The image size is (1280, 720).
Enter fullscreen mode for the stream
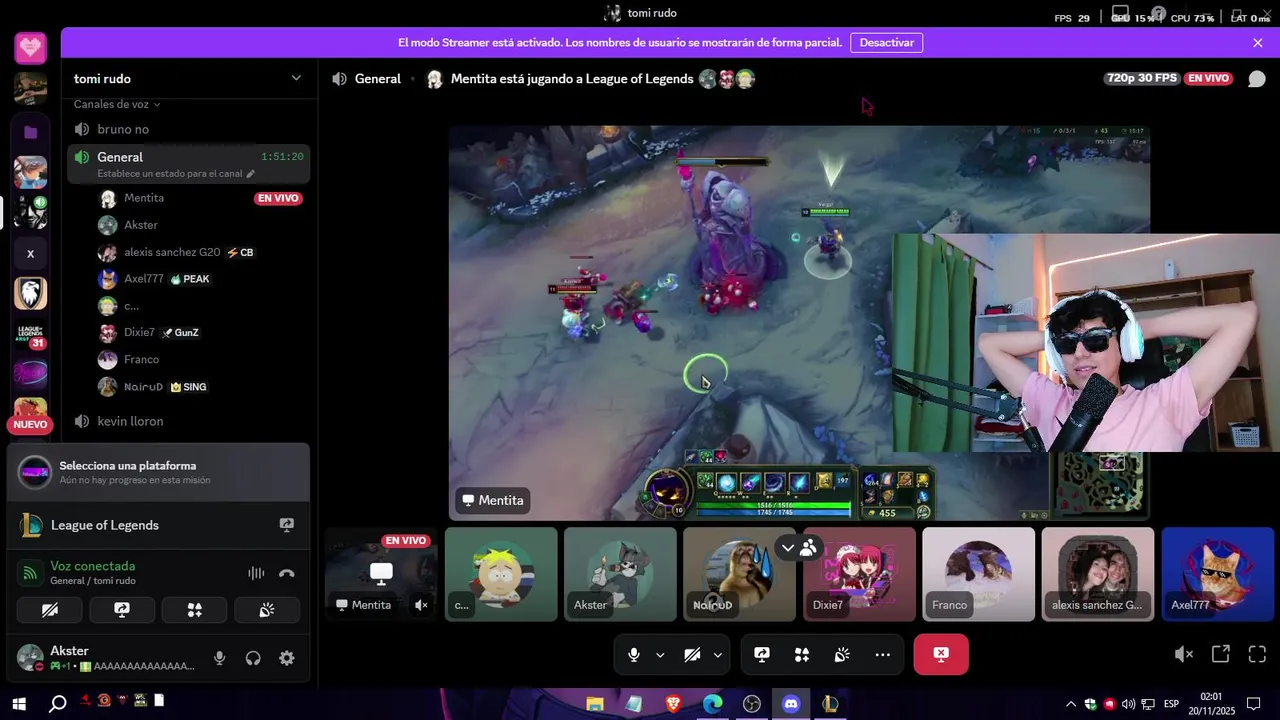[x=1257, y=654]
